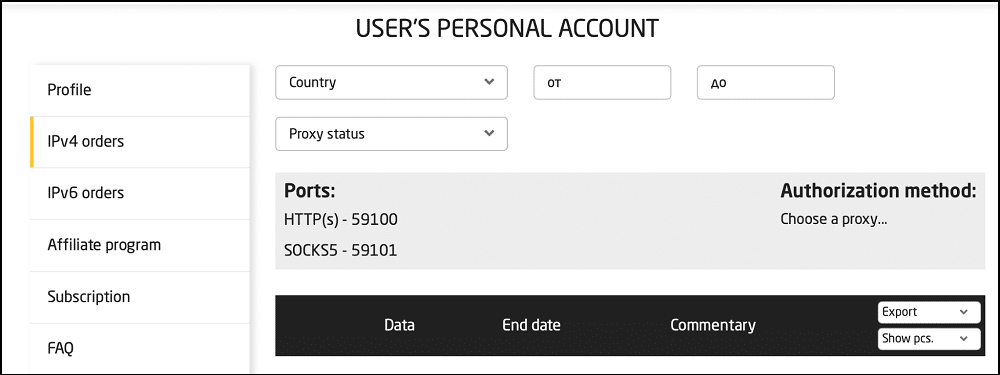The width and height of the screenshot is (1000, 375).
Task: Select the IPv4 orders sidebar item
Action: coord(140,142)
